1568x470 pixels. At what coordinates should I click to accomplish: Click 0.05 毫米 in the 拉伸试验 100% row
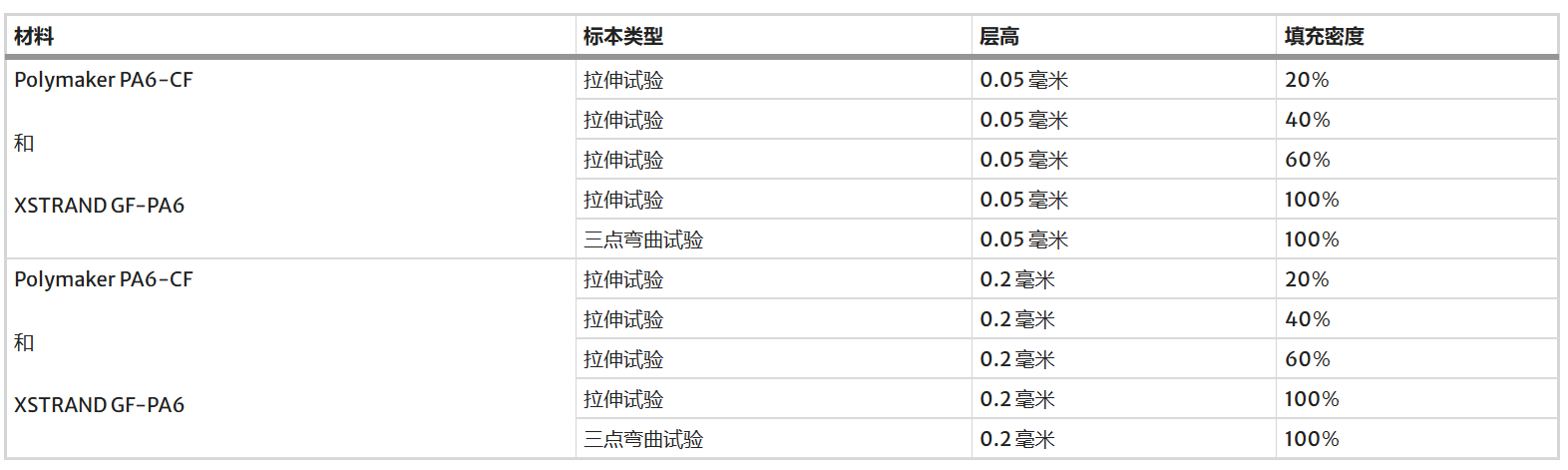tap(1024, 200)
